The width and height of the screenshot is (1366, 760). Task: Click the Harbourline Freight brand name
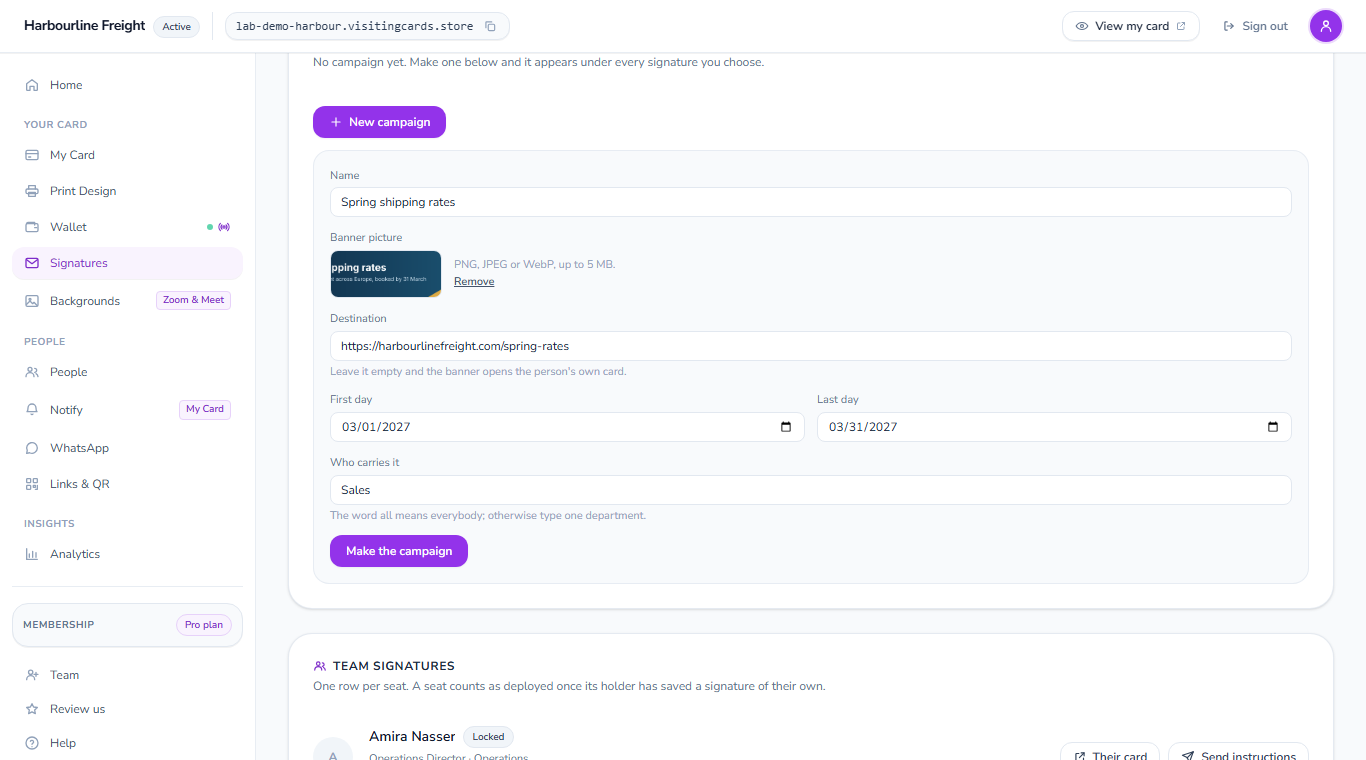tap(85, 26)
